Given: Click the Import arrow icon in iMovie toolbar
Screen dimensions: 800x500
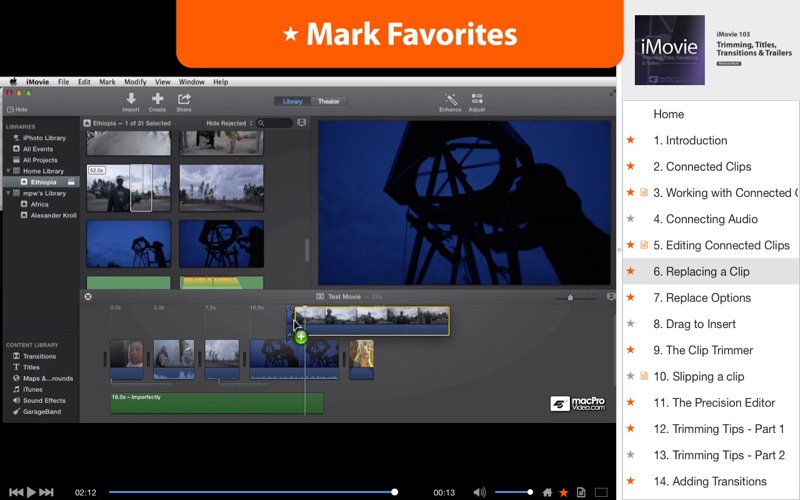Looking at the screenshot, I should pyautogui.click(x=131, y=98).
